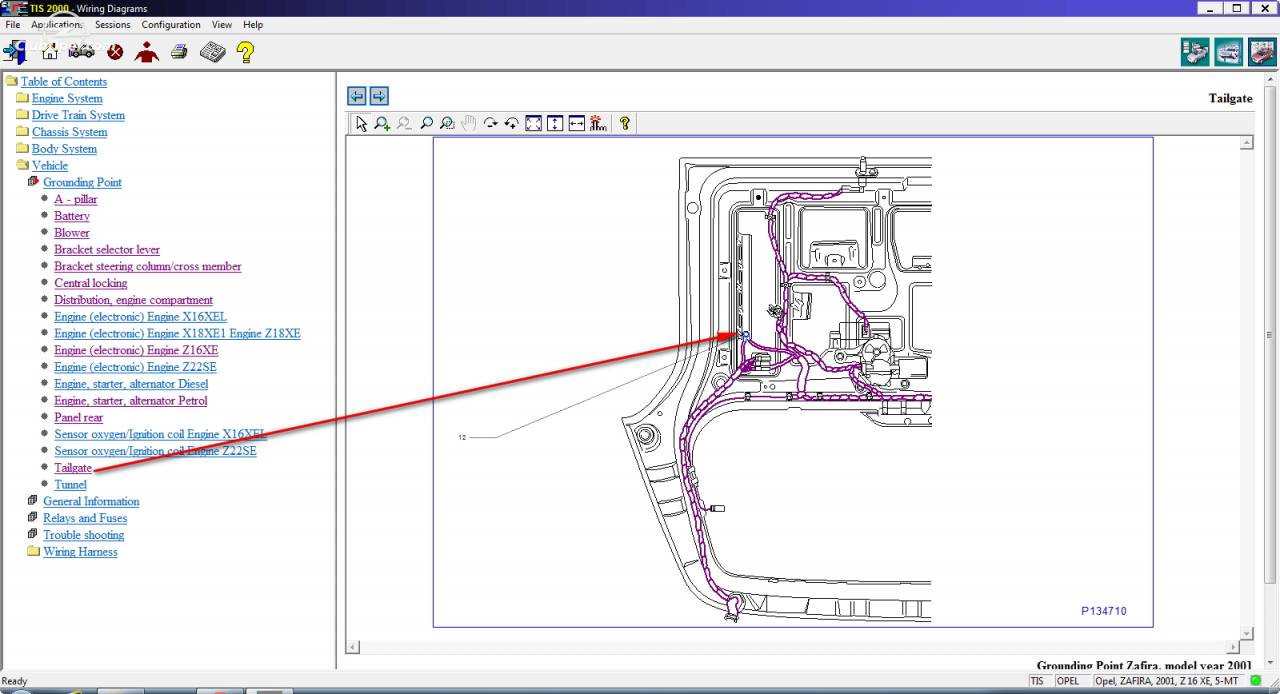Open the A - pillar grounding point
Viewport: 1280px width, 694px height.
tap(76, 199)
